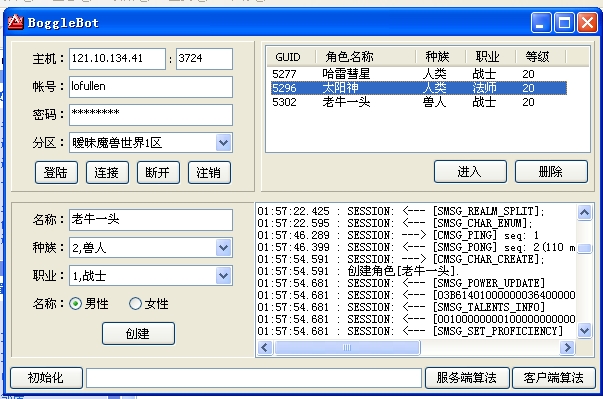Click the log scroll right arrow
This screenshot has height=399, width=603.
[x=566, y=347]
